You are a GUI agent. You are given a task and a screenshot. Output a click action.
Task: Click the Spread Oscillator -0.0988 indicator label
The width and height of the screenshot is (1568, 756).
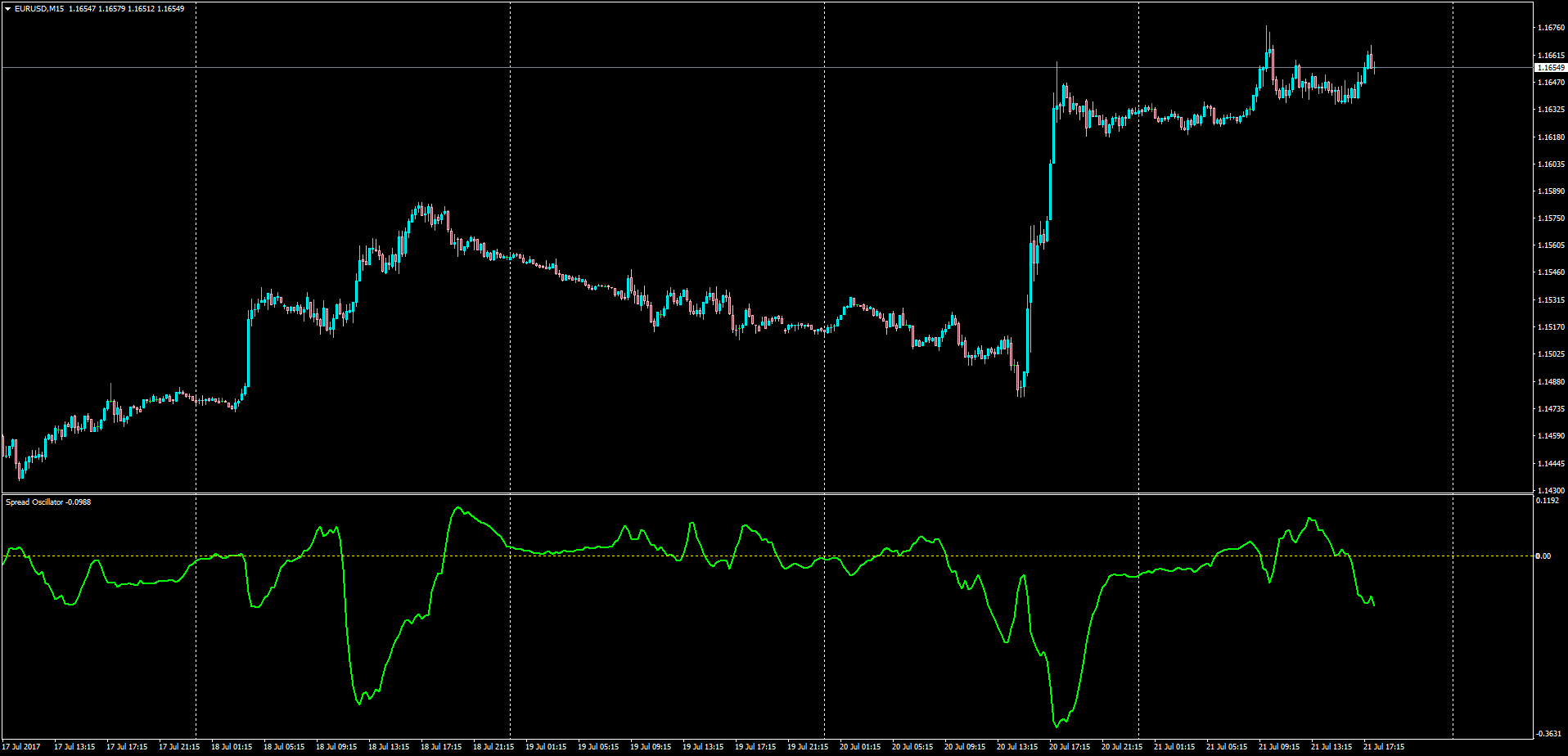48,502
